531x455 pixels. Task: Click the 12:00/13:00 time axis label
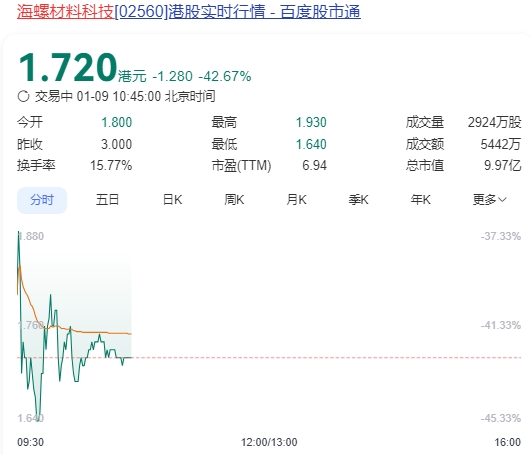[x=269, y=442]
